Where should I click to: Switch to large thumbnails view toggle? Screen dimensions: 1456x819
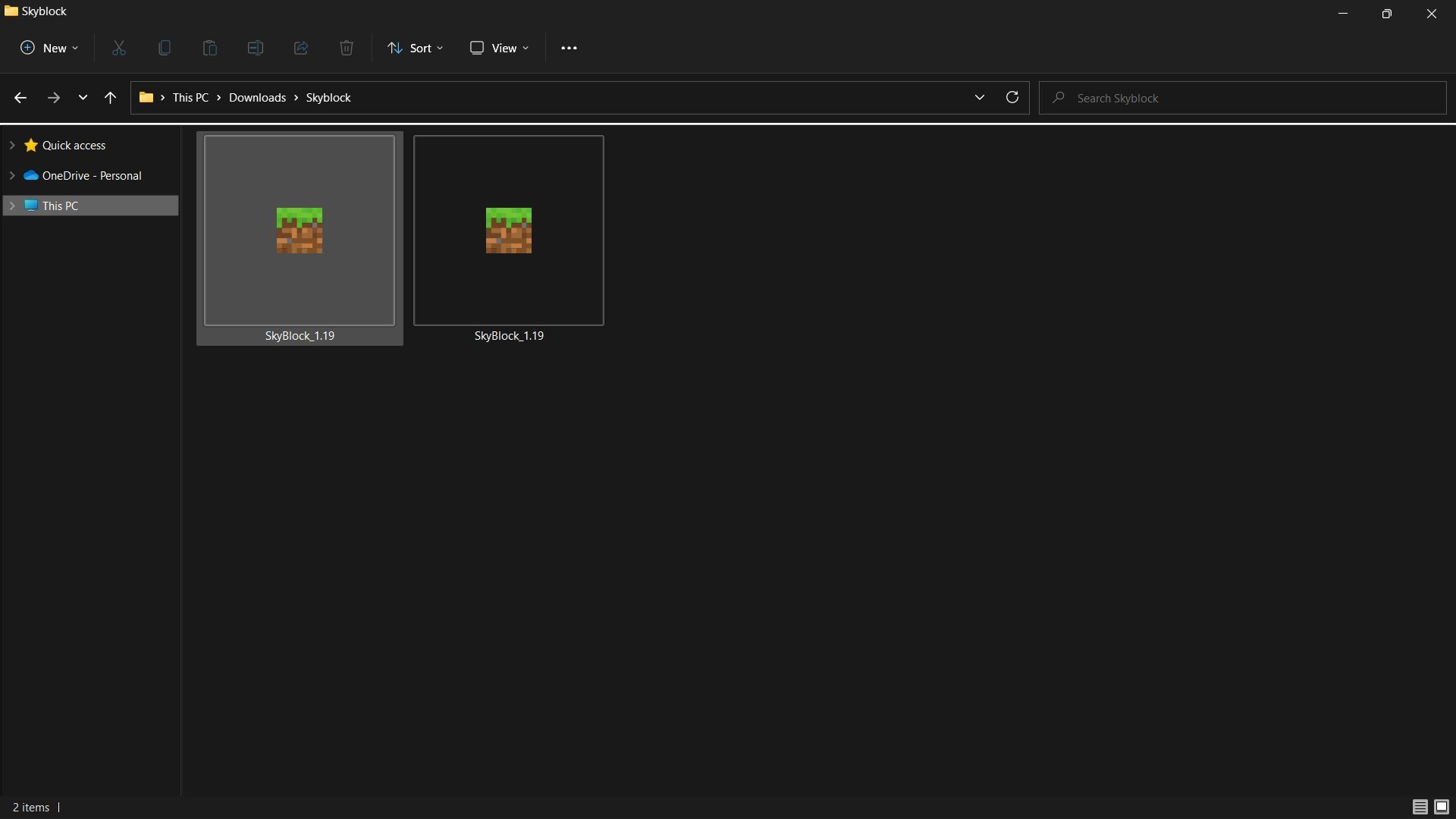[1442, 808]
